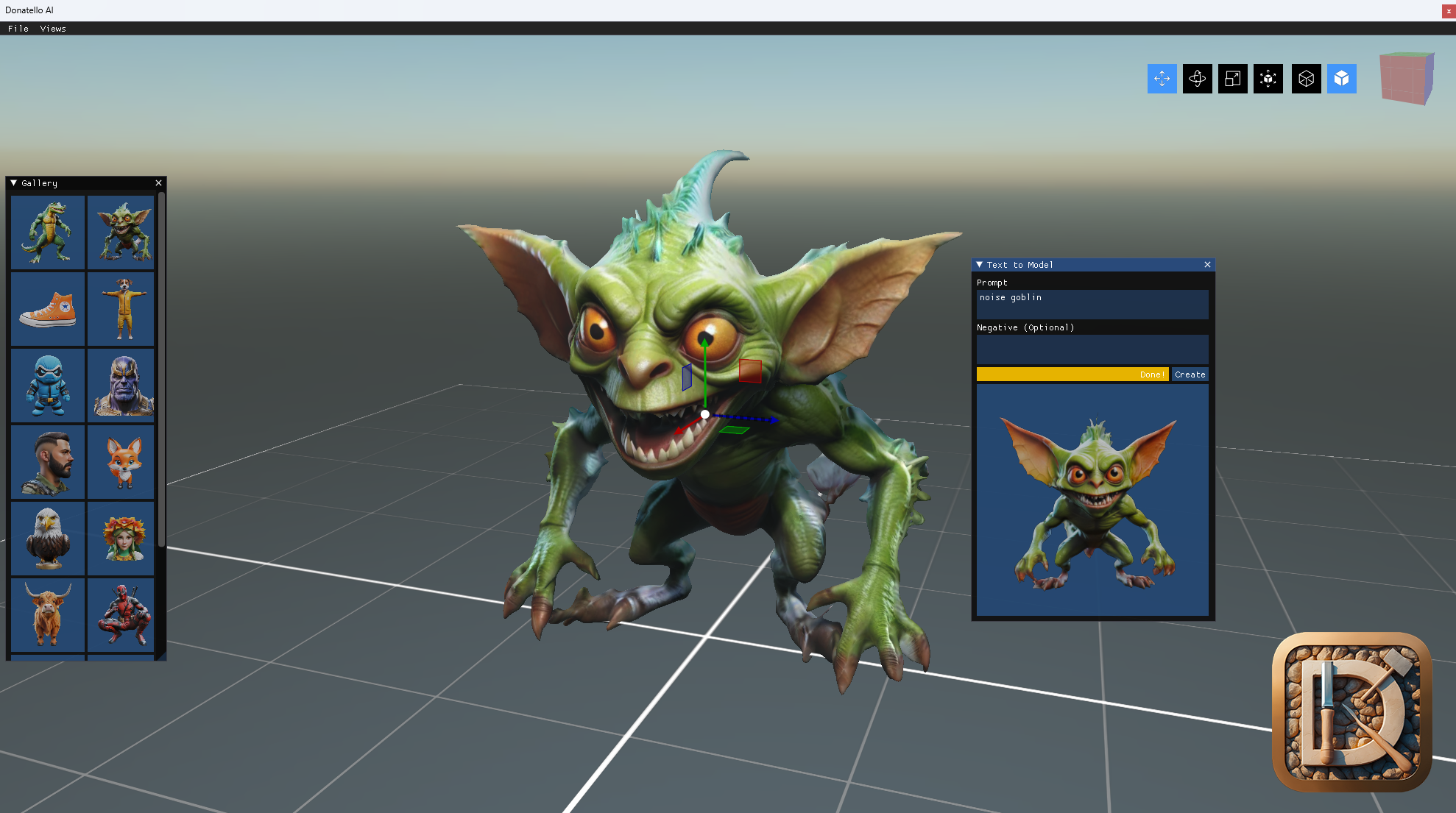Click the white center handle of the gizmo
Viewport: 1456px width, 813px height.
point(705,414)
